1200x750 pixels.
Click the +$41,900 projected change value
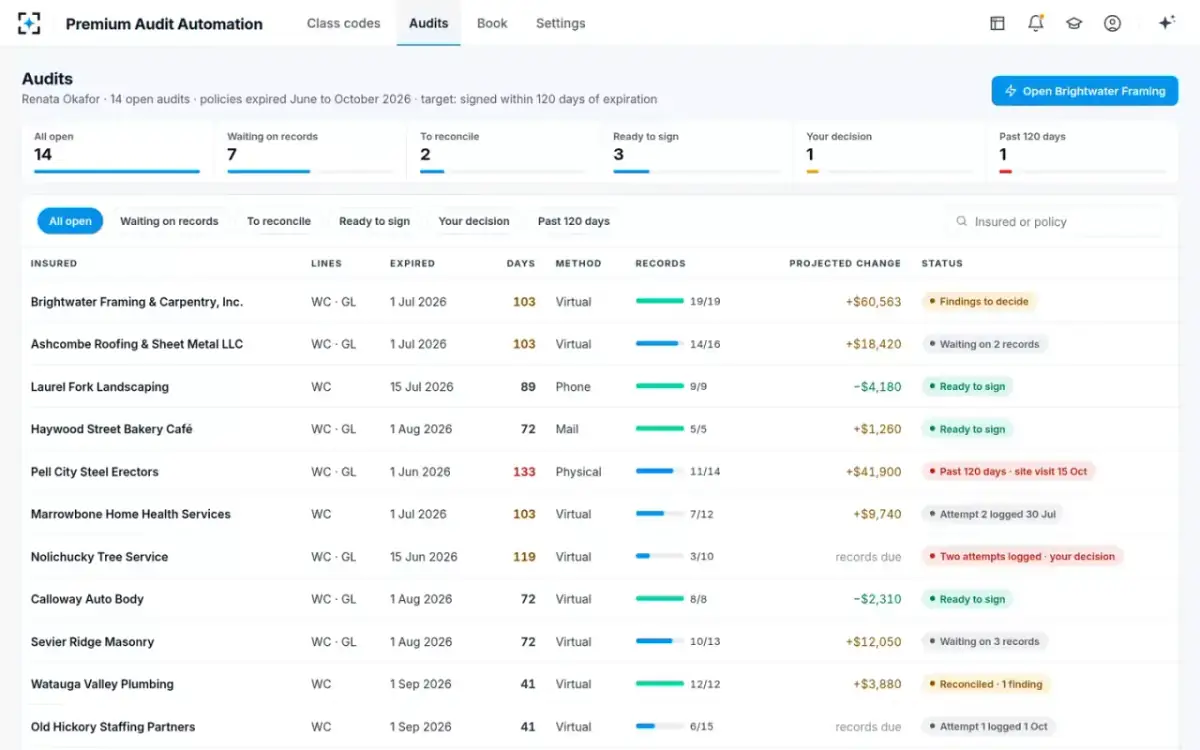click(873, 471)
